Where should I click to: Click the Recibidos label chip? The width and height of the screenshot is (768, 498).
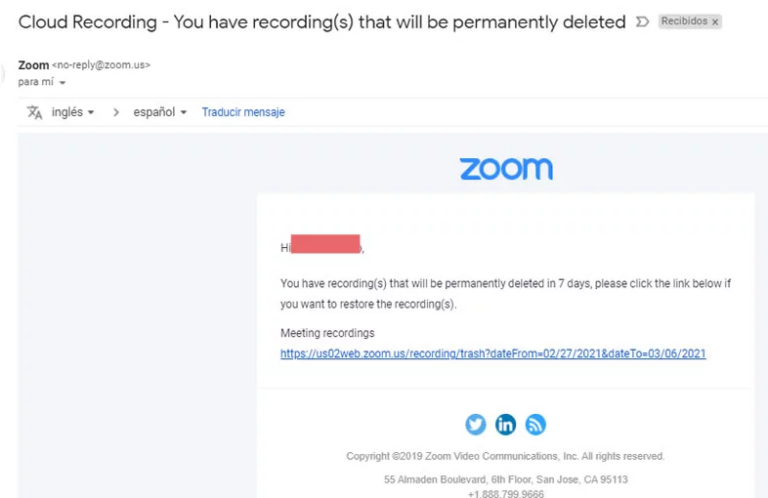683,22
